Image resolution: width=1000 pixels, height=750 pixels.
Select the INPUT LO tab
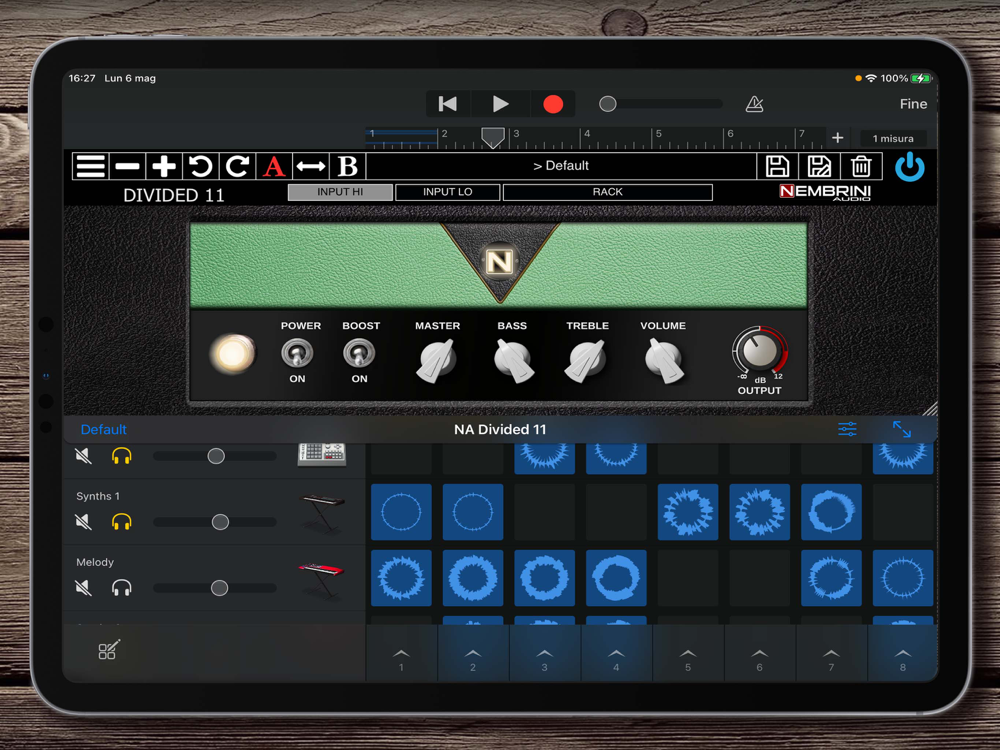tap(447, 192)
